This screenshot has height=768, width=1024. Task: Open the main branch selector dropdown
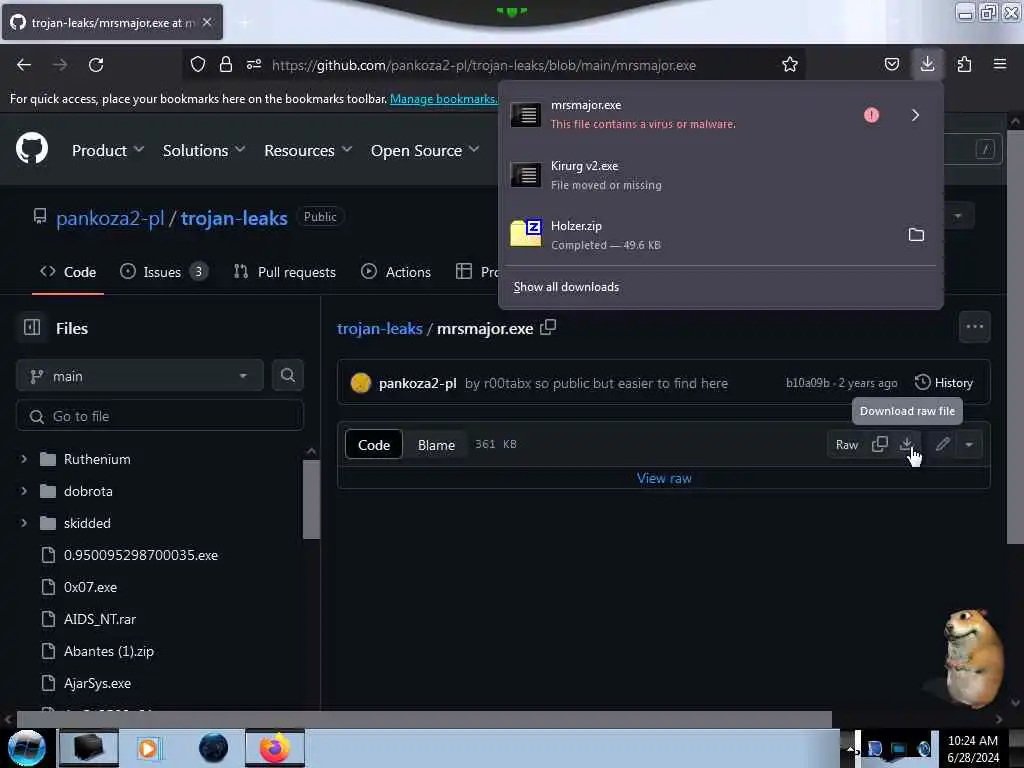pyautogui.click(x=140, y=376)
